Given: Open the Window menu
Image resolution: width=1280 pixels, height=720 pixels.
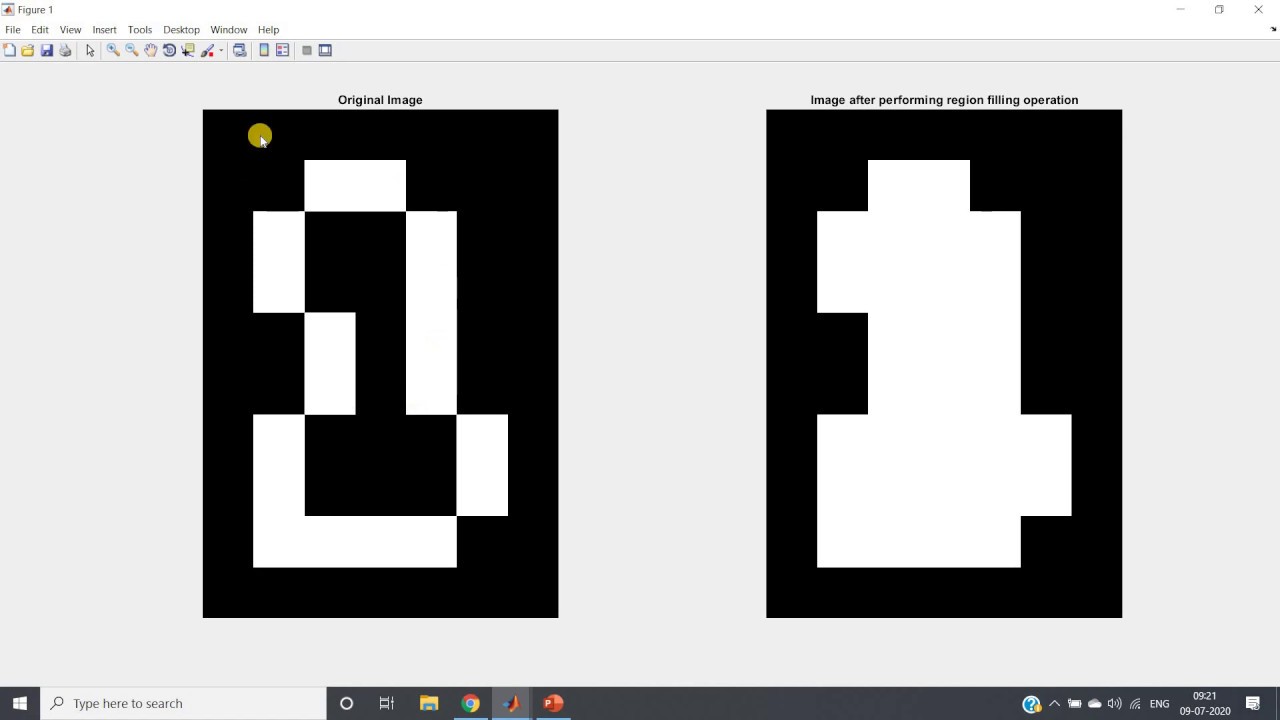Looking at the screenshot, I should [x=229, y=30].
